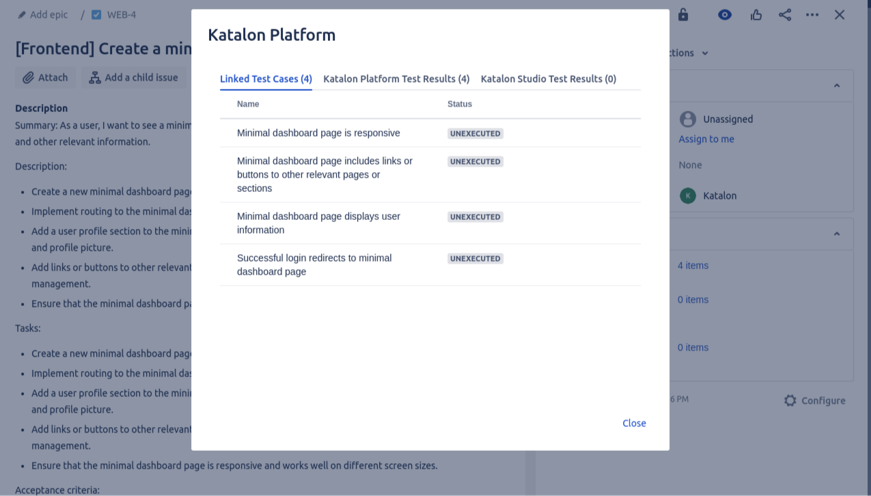Click Add a child issue button
The width and height of the screenshot is (871, 496).
pos(133,78)
